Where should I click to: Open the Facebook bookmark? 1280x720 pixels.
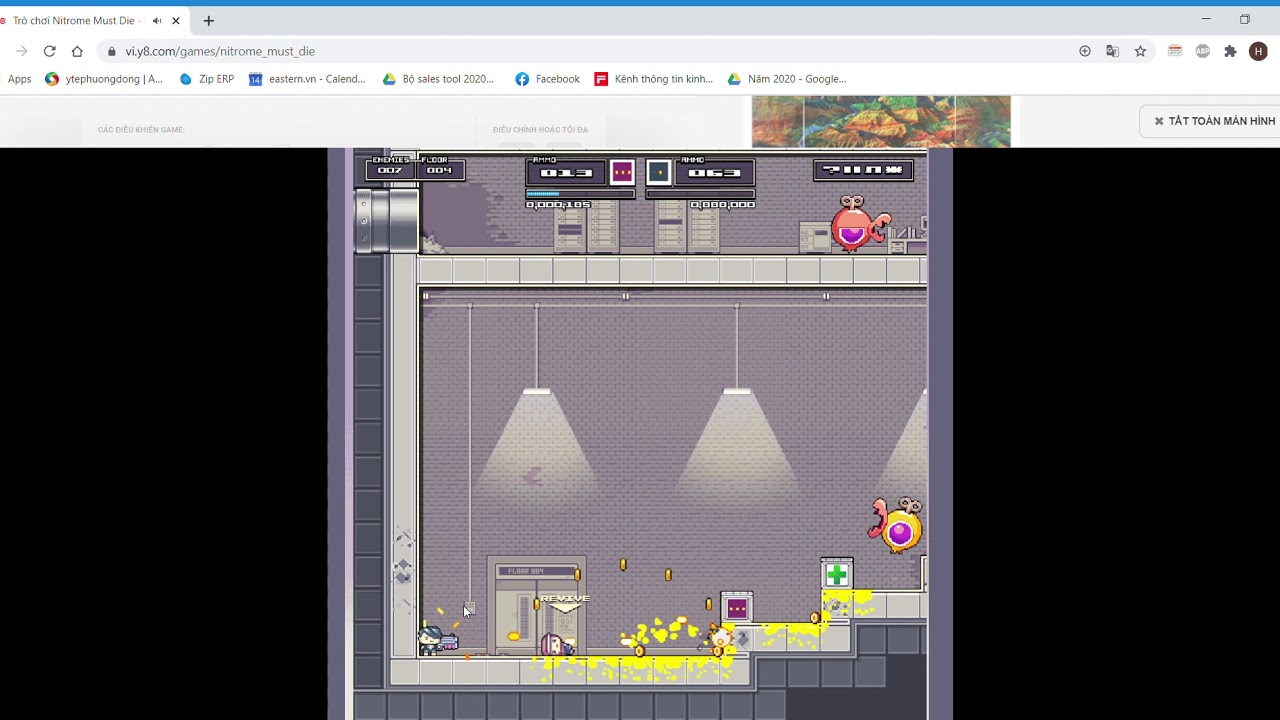[x=547, y=79]
